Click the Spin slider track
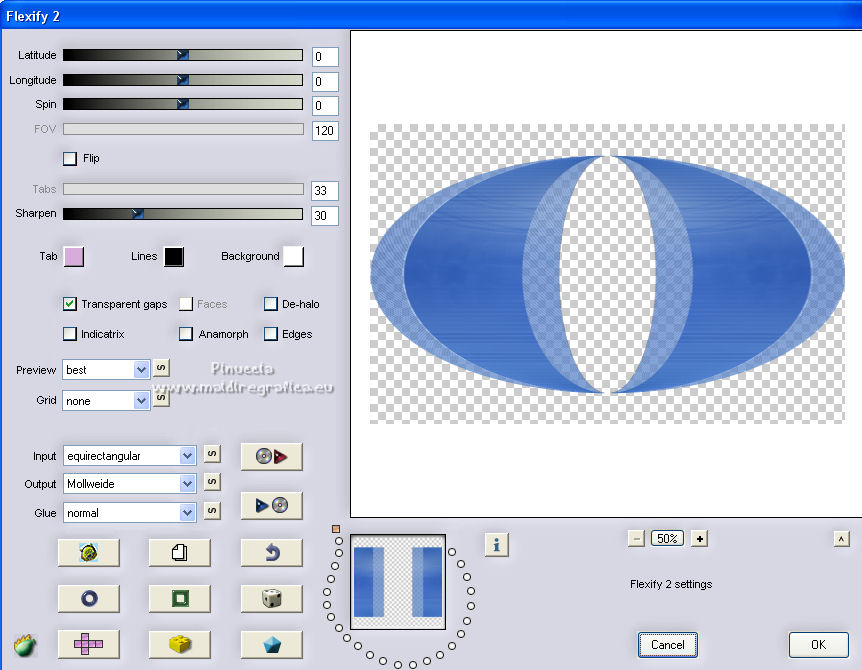This screenshot has height=670, width=862. click(183, 104)
